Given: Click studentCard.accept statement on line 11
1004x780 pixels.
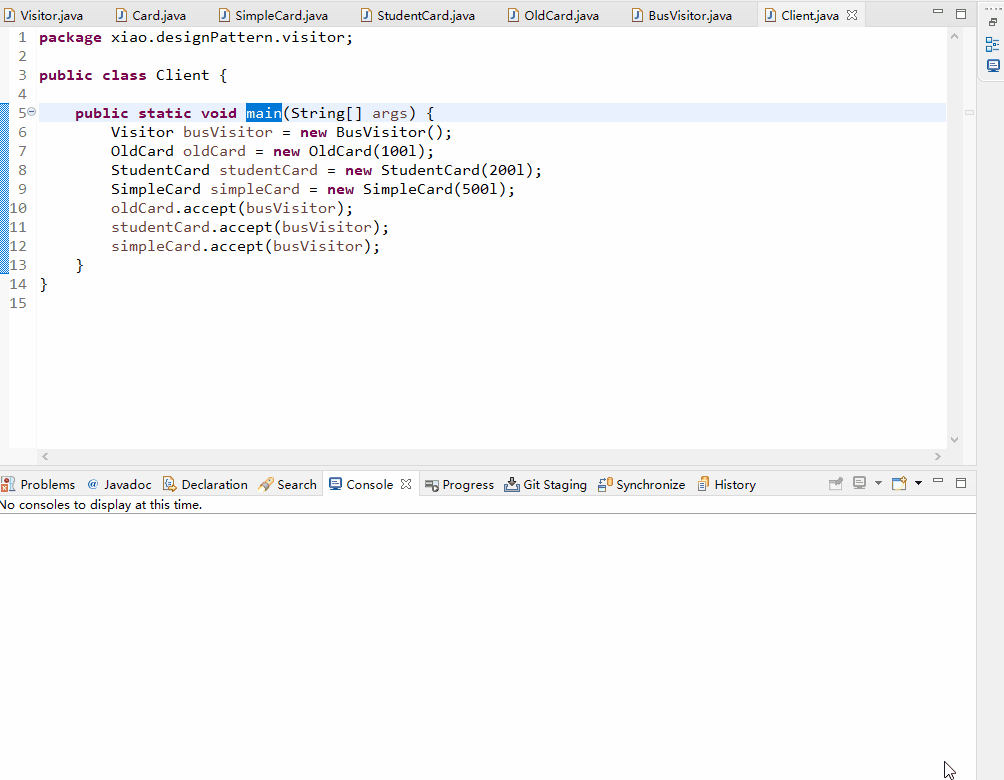Looking at the screenshot, I should click(x=250, y=227).
